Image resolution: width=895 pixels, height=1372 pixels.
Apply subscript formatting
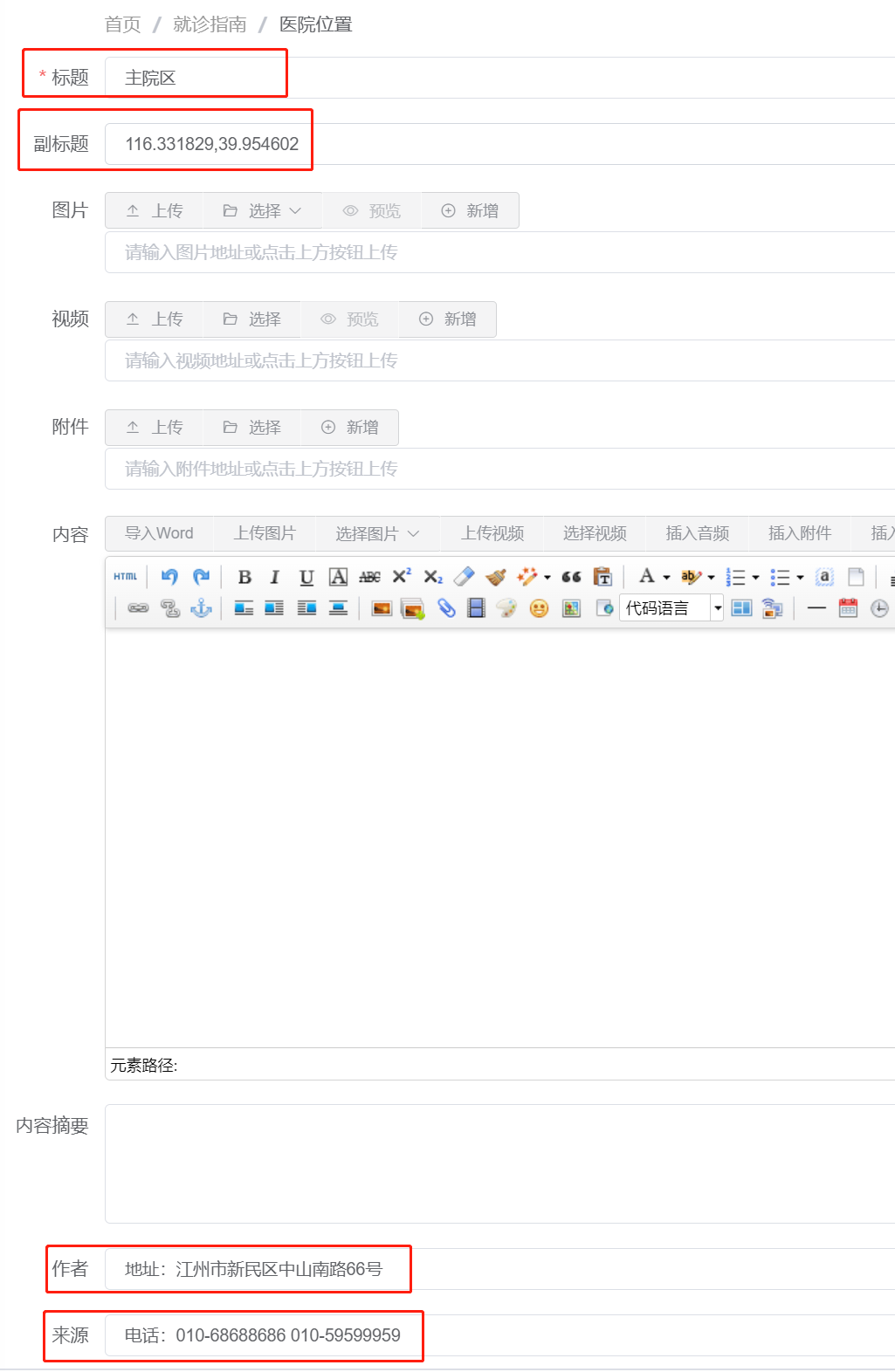coord(433,577)
